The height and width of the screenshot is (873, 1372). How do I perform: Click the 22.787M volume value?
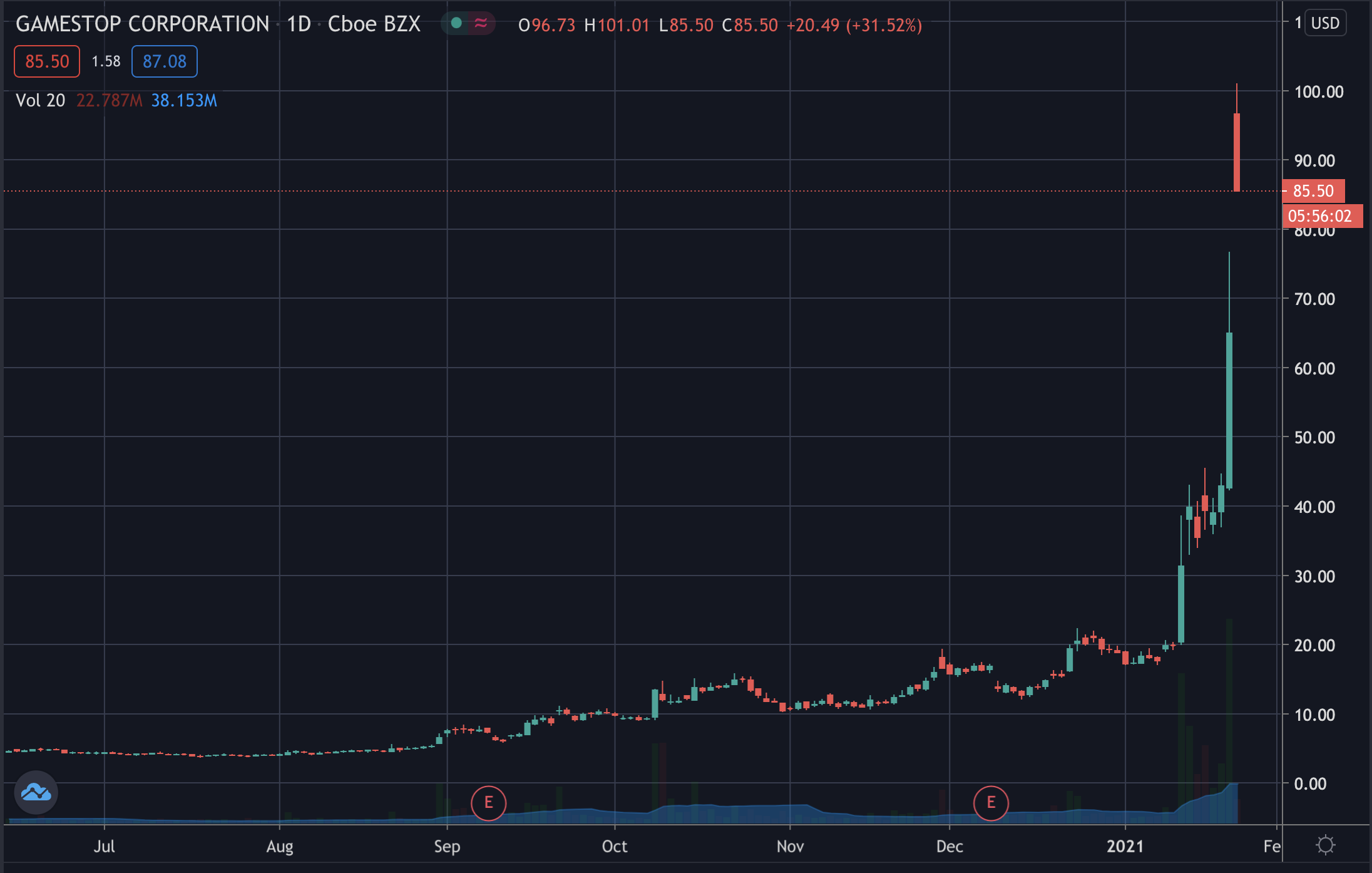[110, 100]
